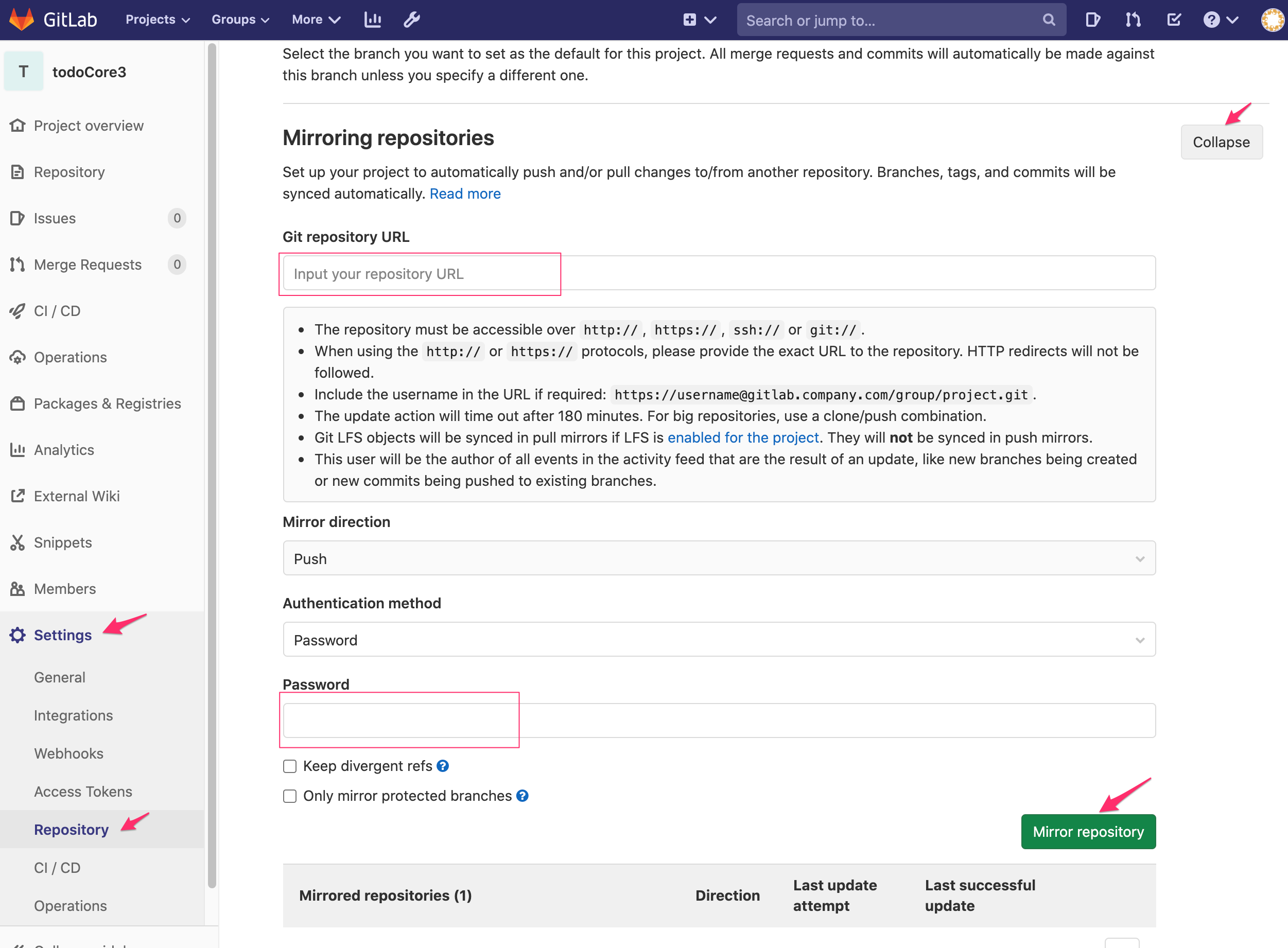Enable Keep divergent refs checkbox
Image resolution: width=1288 pixels, height=948 pixels.
[x=290, y=767]
